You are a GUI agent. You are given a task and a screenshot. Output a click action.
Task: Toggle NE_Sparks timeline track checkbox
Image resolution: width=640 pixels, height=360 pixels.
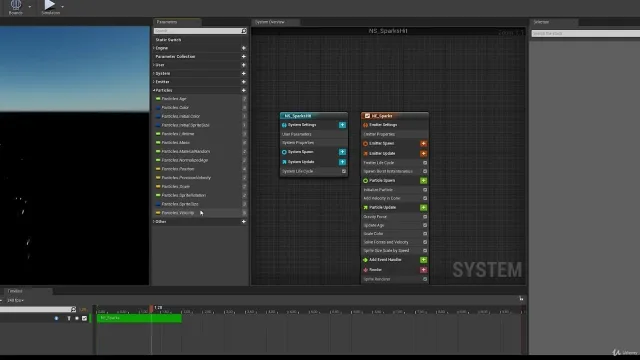click(84, 318)
